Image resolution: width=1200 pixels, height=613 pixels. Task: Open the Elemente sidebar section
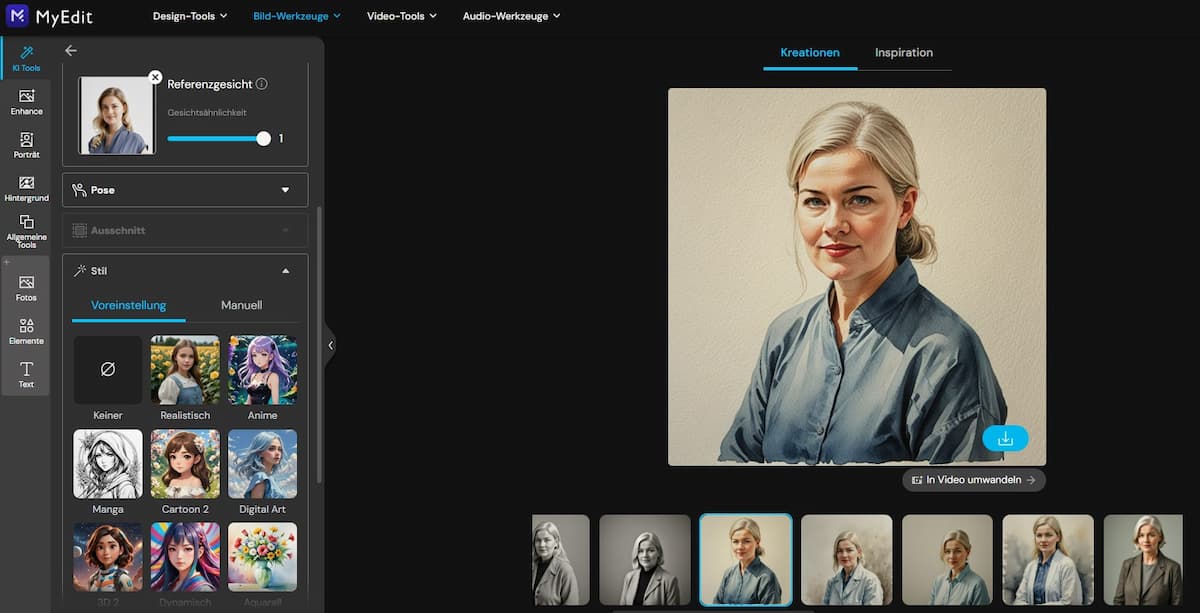point(26,331)
